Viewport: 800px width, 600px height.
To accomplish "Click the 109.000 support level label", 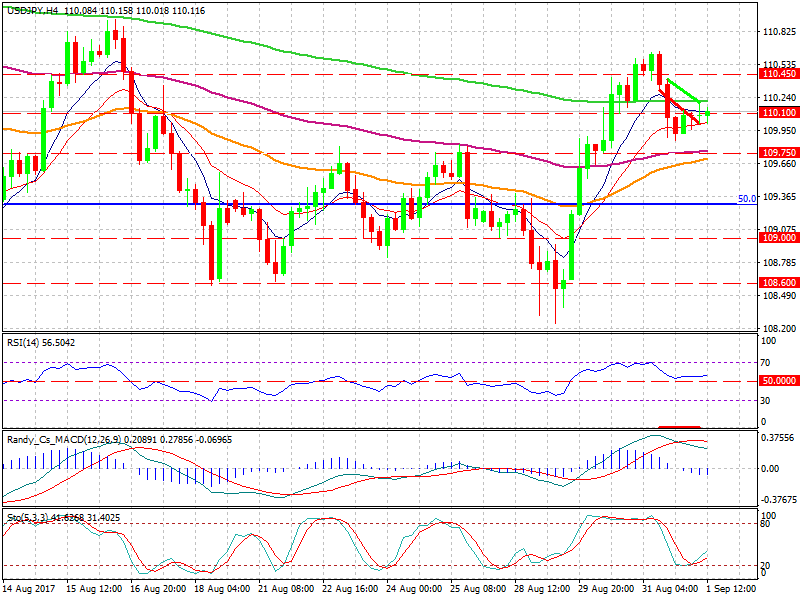I will point(778,238).
